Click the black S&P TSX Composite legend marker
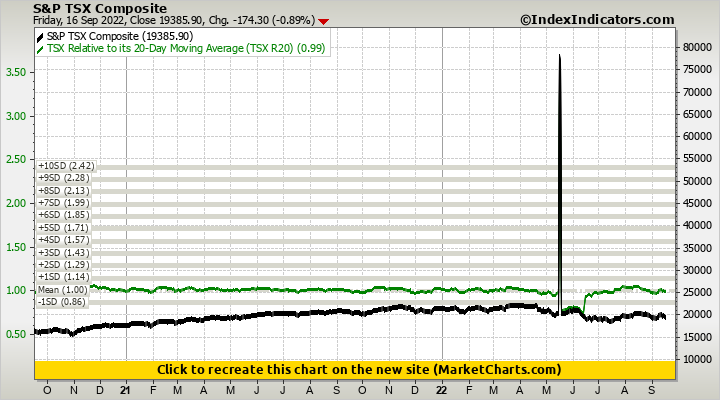 coord(40,37)
